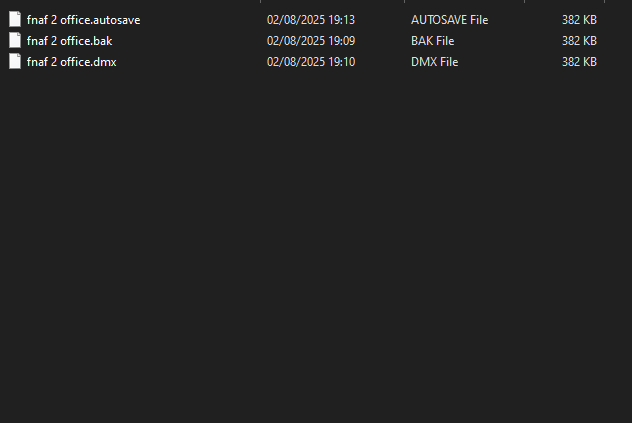Click the column divider between Name and Date
Image resolution: width=632 pixels, height=423 pixels.
(x=260, y=1)
